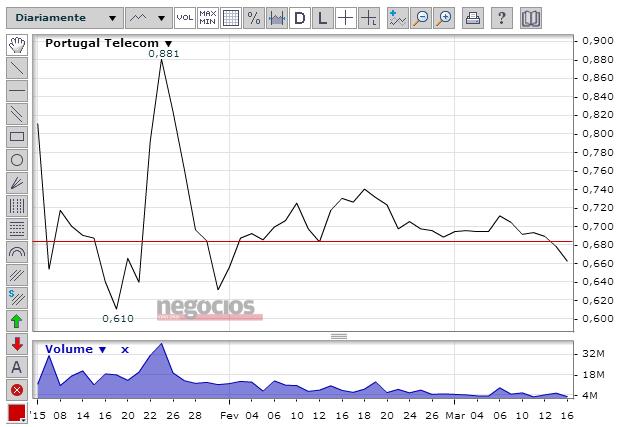This screenshot has height=427, width=640.
Task: Select the hand pan tool
Action: (17, 45)
